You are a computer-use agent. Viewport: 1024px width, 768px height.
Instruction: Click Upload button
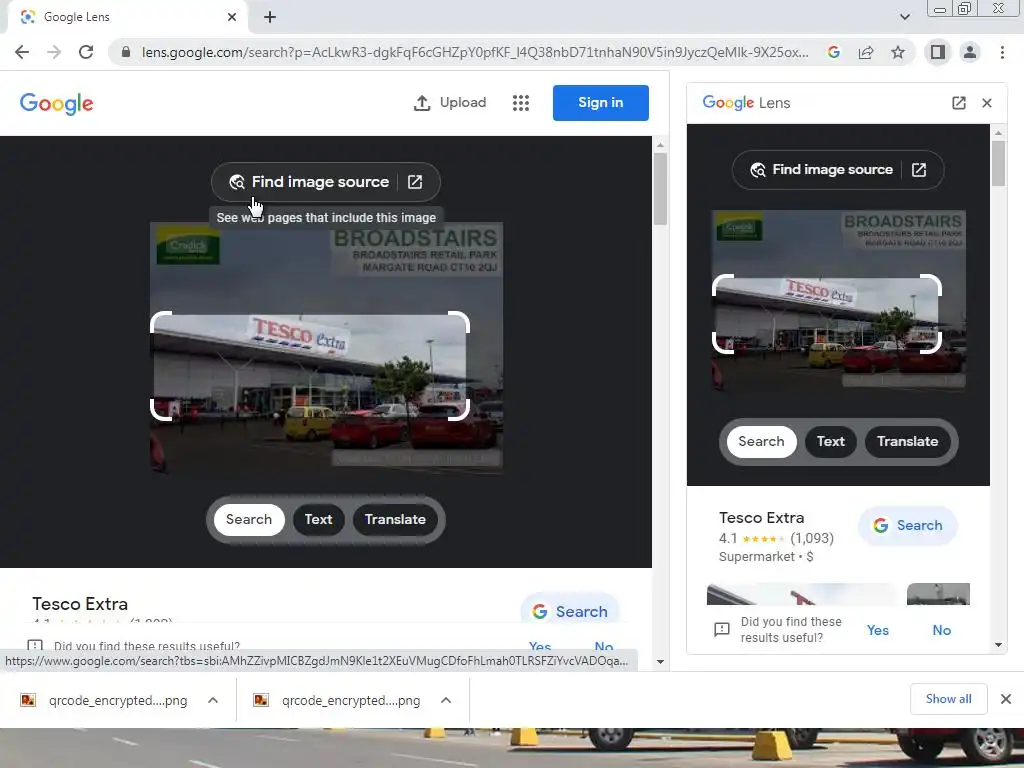tap(450, 103)
